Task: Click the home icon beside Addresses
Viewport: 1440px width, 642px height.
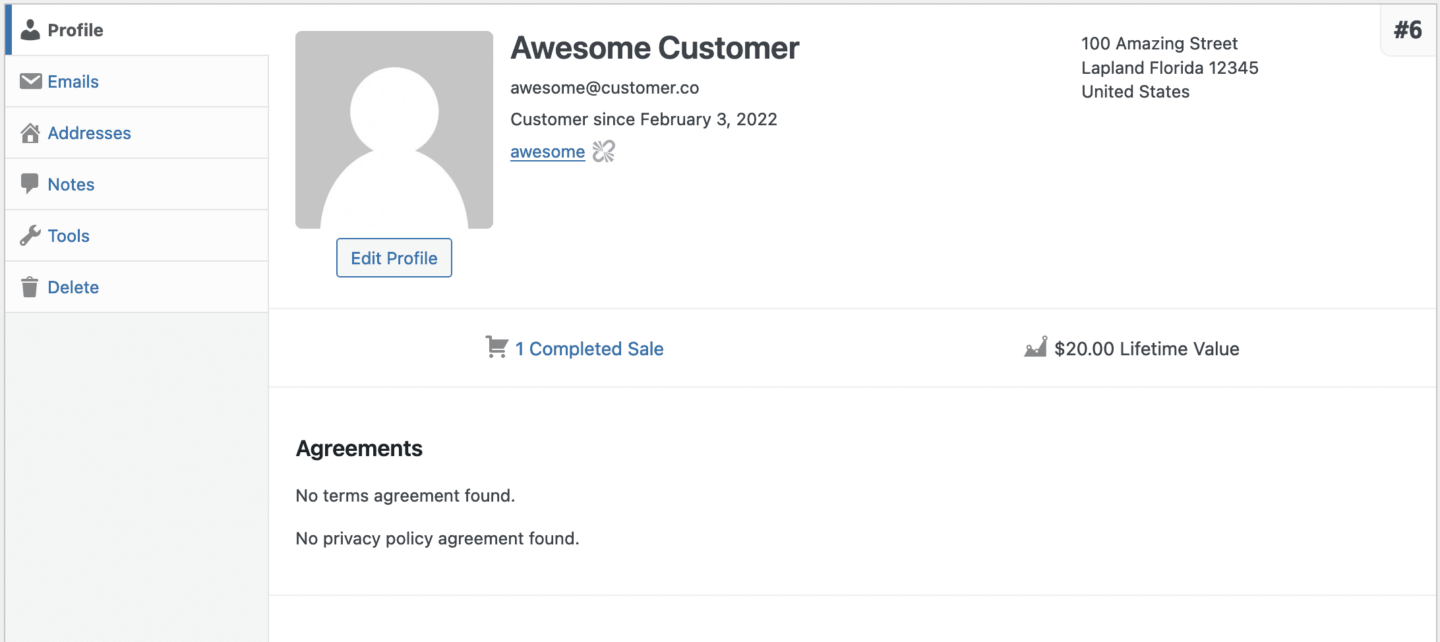Action: [29, 132]
